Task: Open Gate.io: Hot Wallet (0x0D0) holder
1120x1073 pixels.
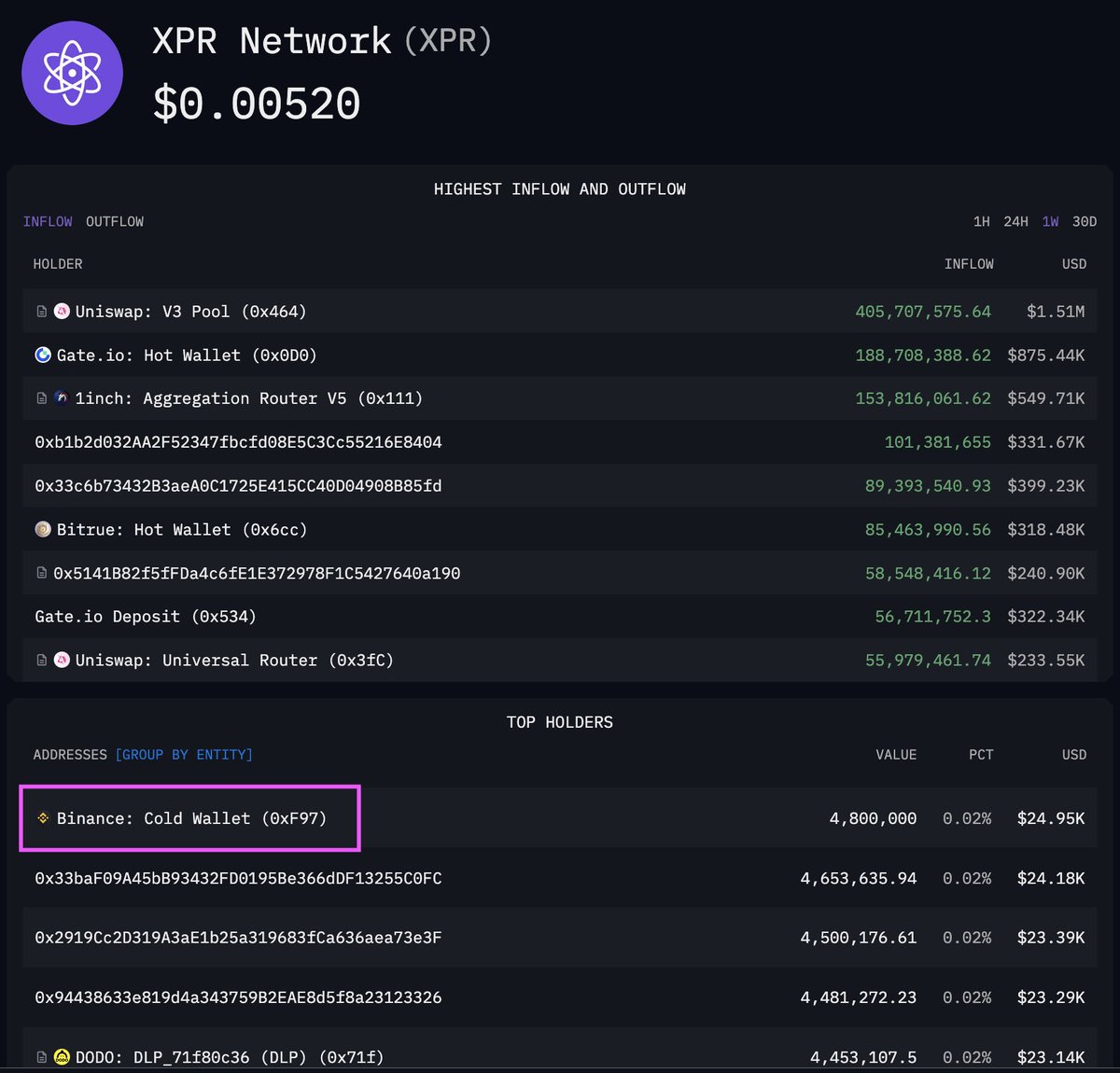Action: tap(187, 355)
